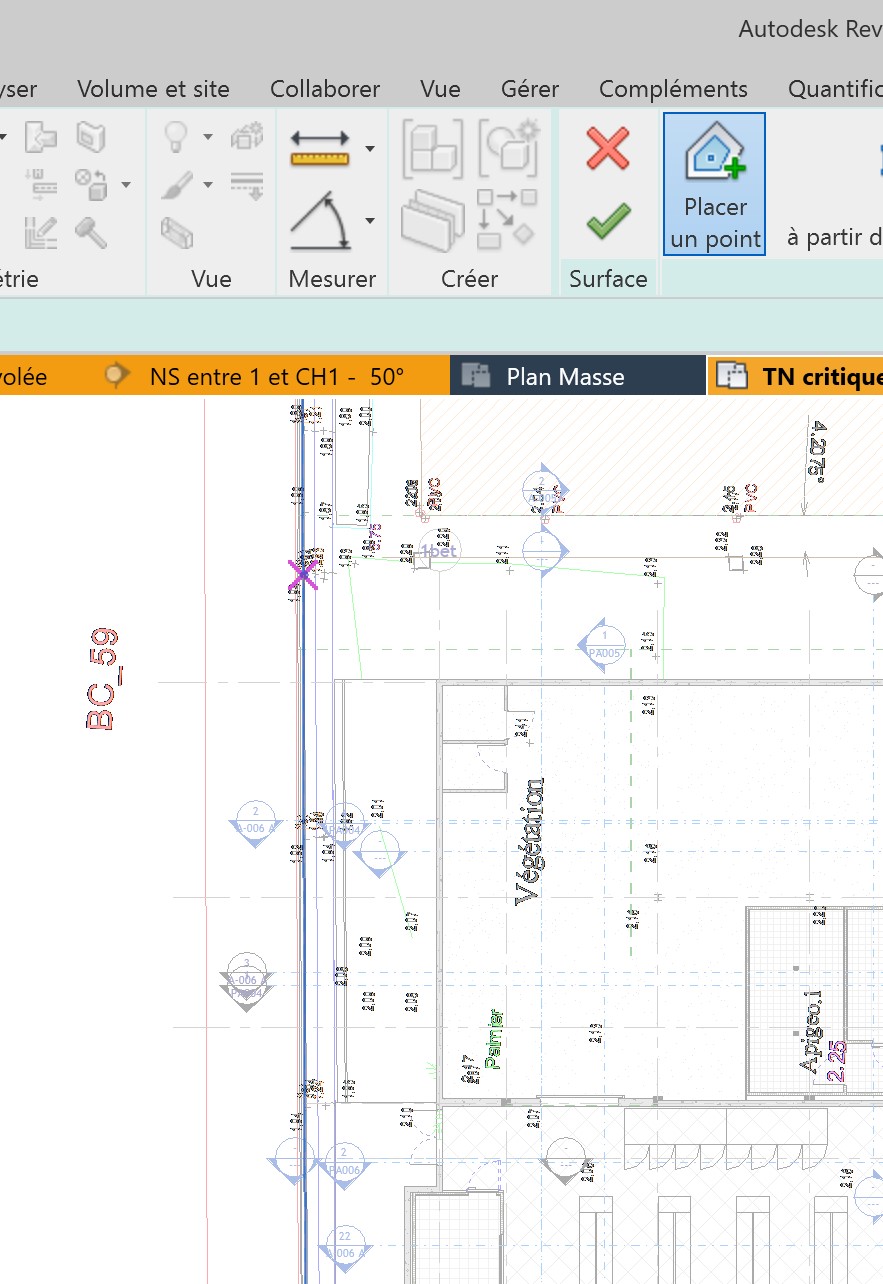883x1284 pixels.
Task: Select the angle measurement tool icon
Action: [x=320, y=221]
